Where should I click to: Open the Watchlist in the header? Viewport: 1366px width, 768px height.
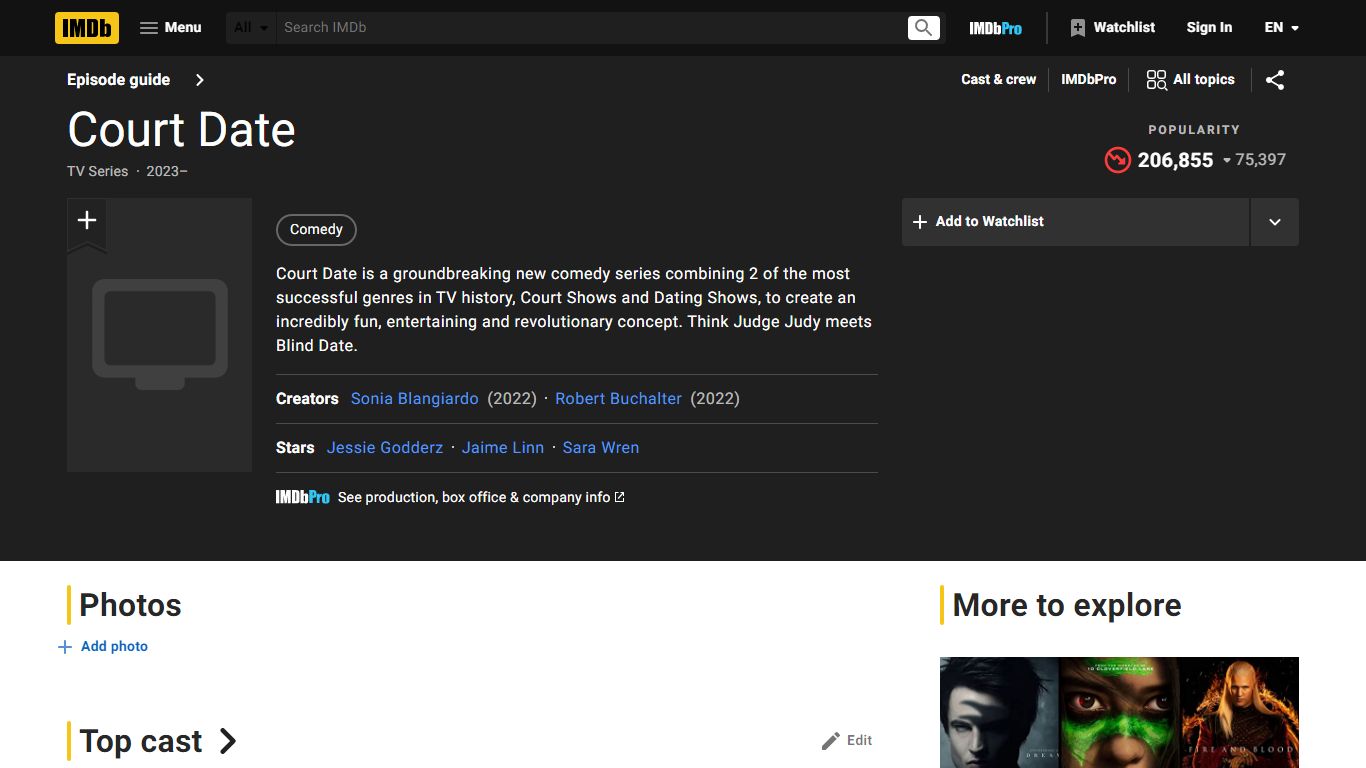click(1112, 28)
